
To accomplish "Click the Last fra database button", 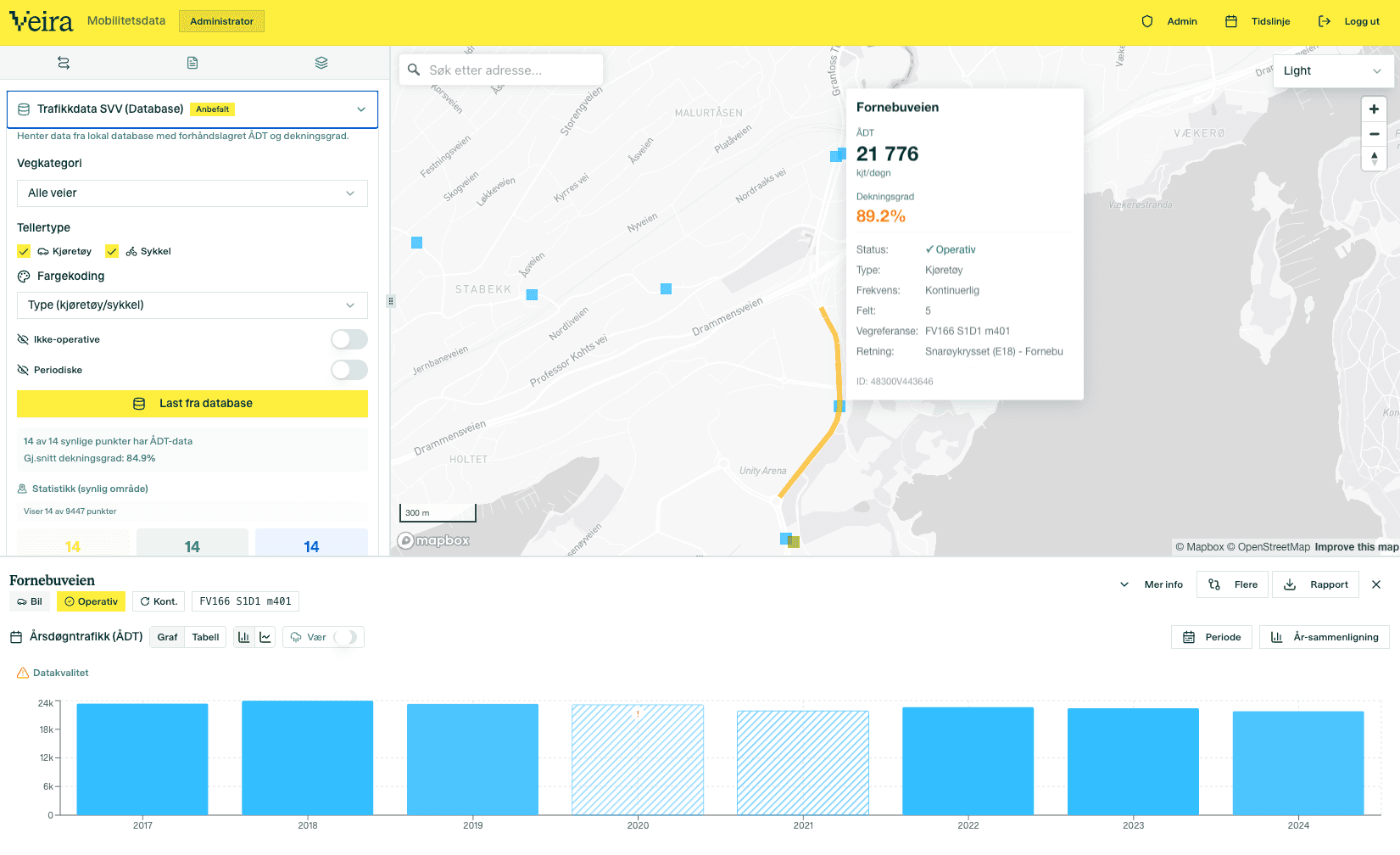I will point(192,404).
